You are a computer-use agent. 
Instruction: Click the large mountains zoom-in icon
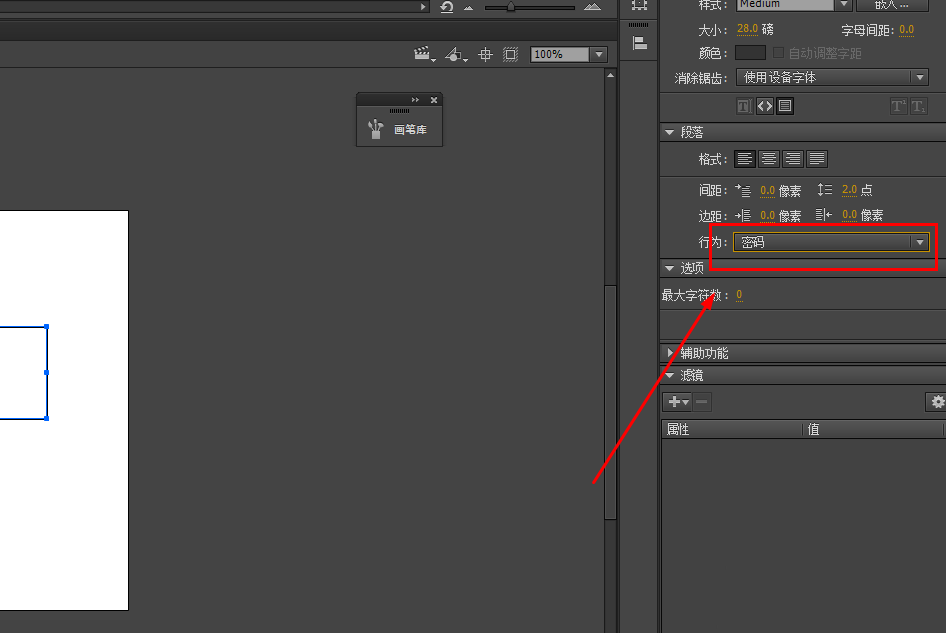coord(592,7)
